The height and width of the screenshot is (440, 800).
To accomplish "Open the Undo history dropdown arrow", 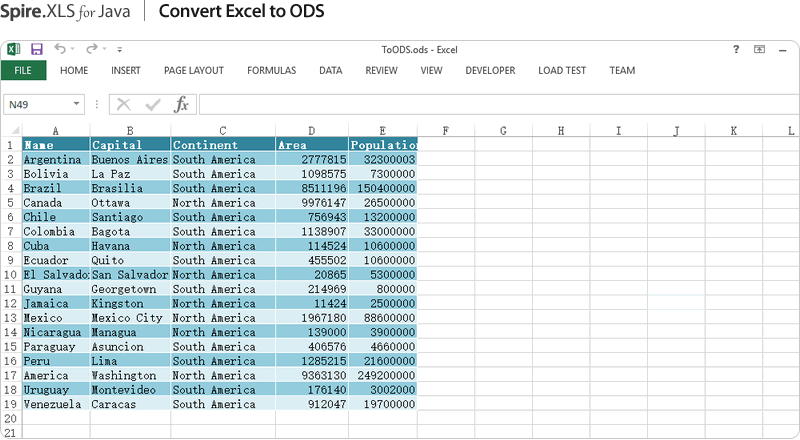I will 73,49.
